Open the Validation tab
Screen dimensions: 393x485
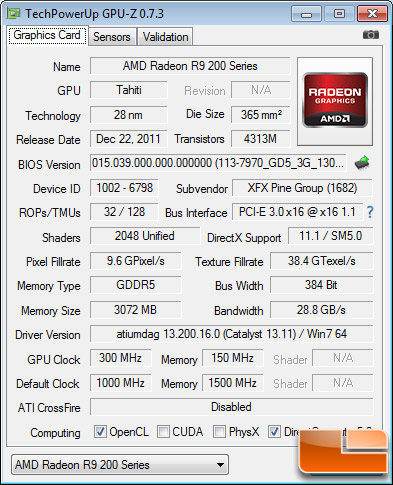click(165, 37)
